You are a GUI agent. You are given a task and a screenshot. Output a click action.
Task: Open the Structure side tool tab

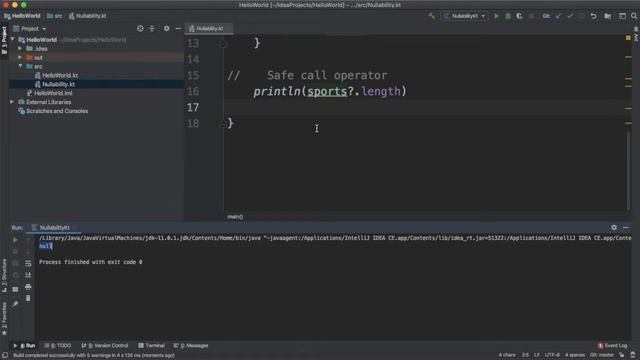tap(4, 275)
